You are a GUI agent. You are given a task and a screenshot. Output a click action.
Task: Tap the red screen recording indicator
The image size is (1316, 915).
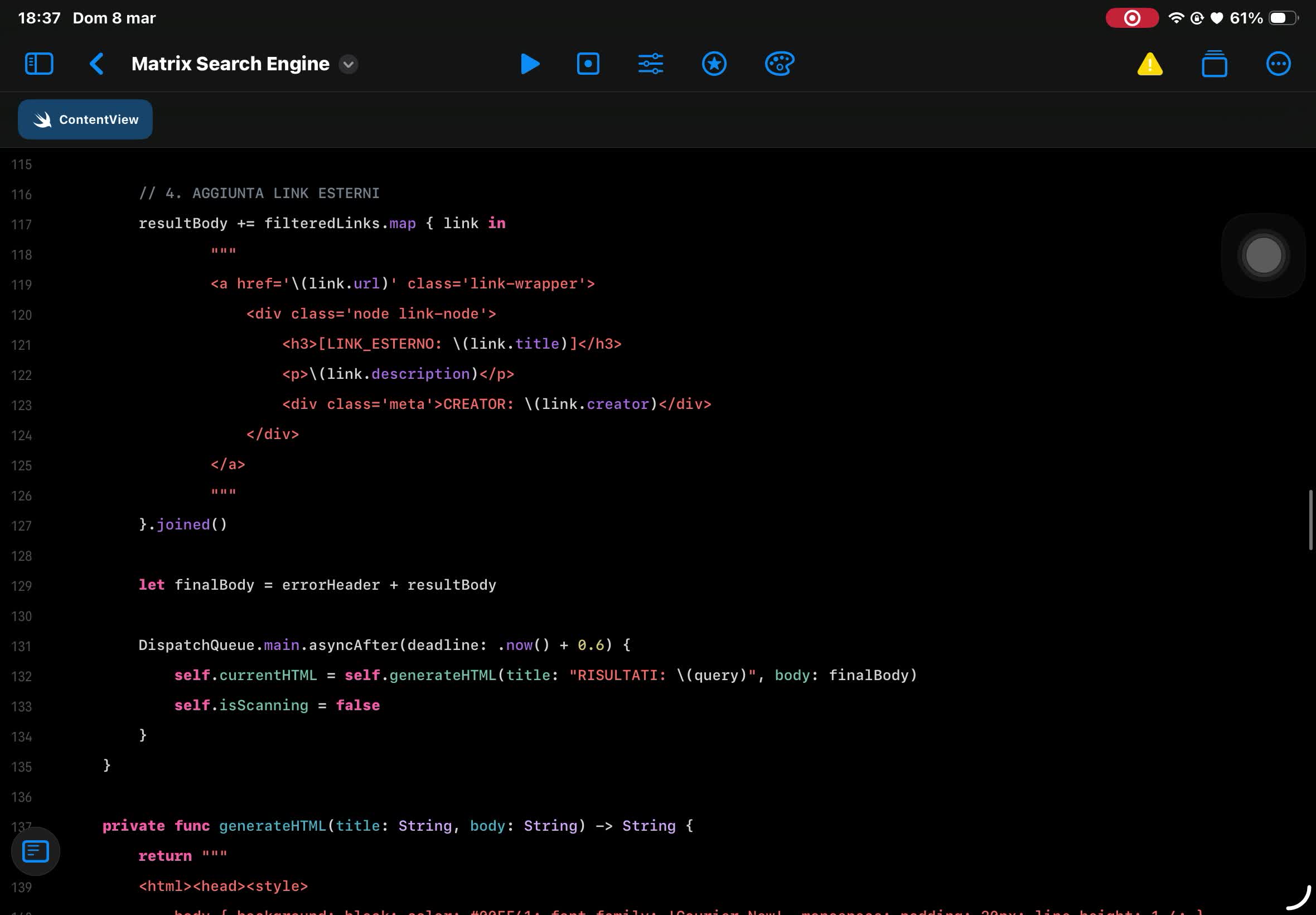coord(1131,18)
